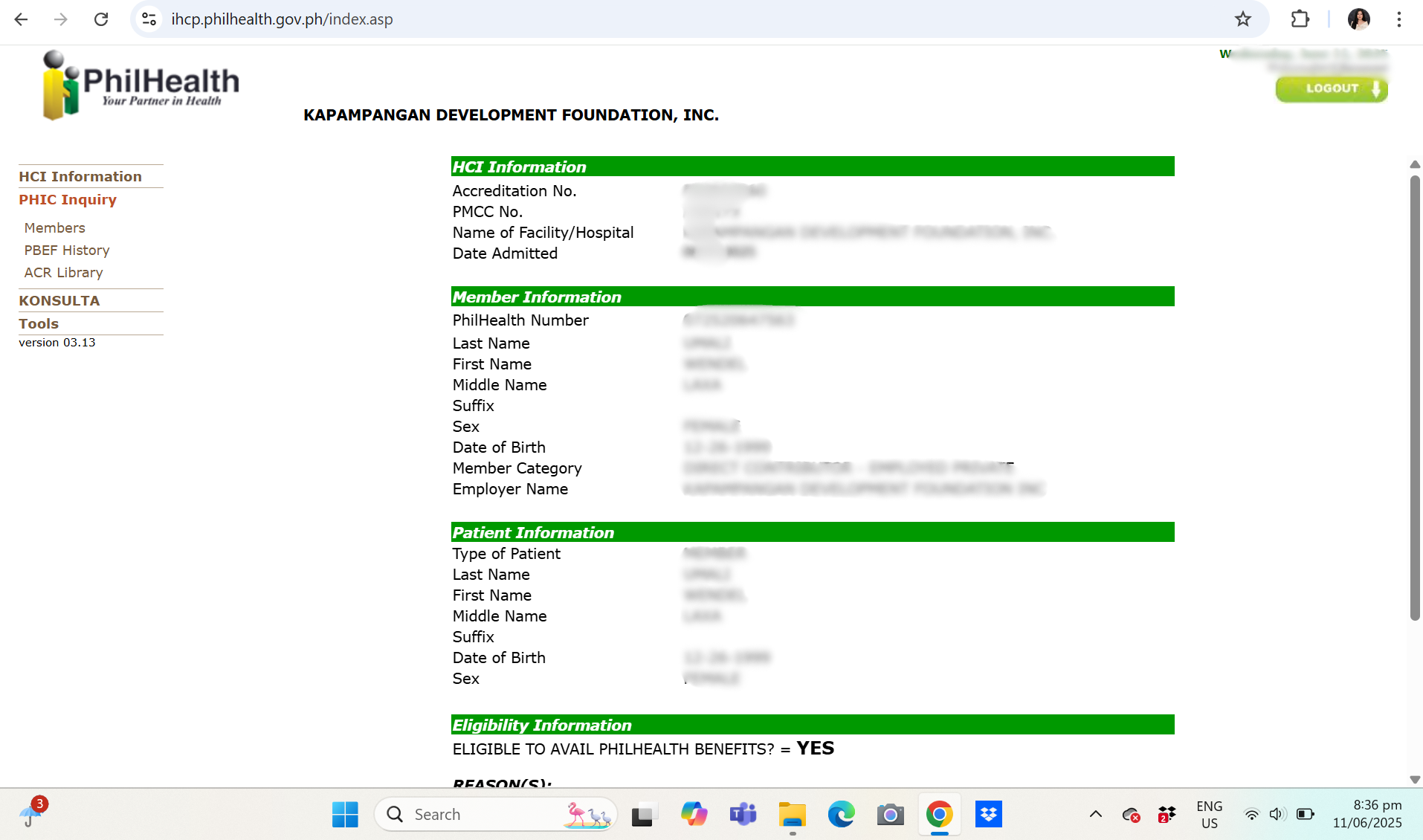This screenshot has height=840, width=1423.
Task: Open the Camera app from the taskbar
Action: pos(890,815)
